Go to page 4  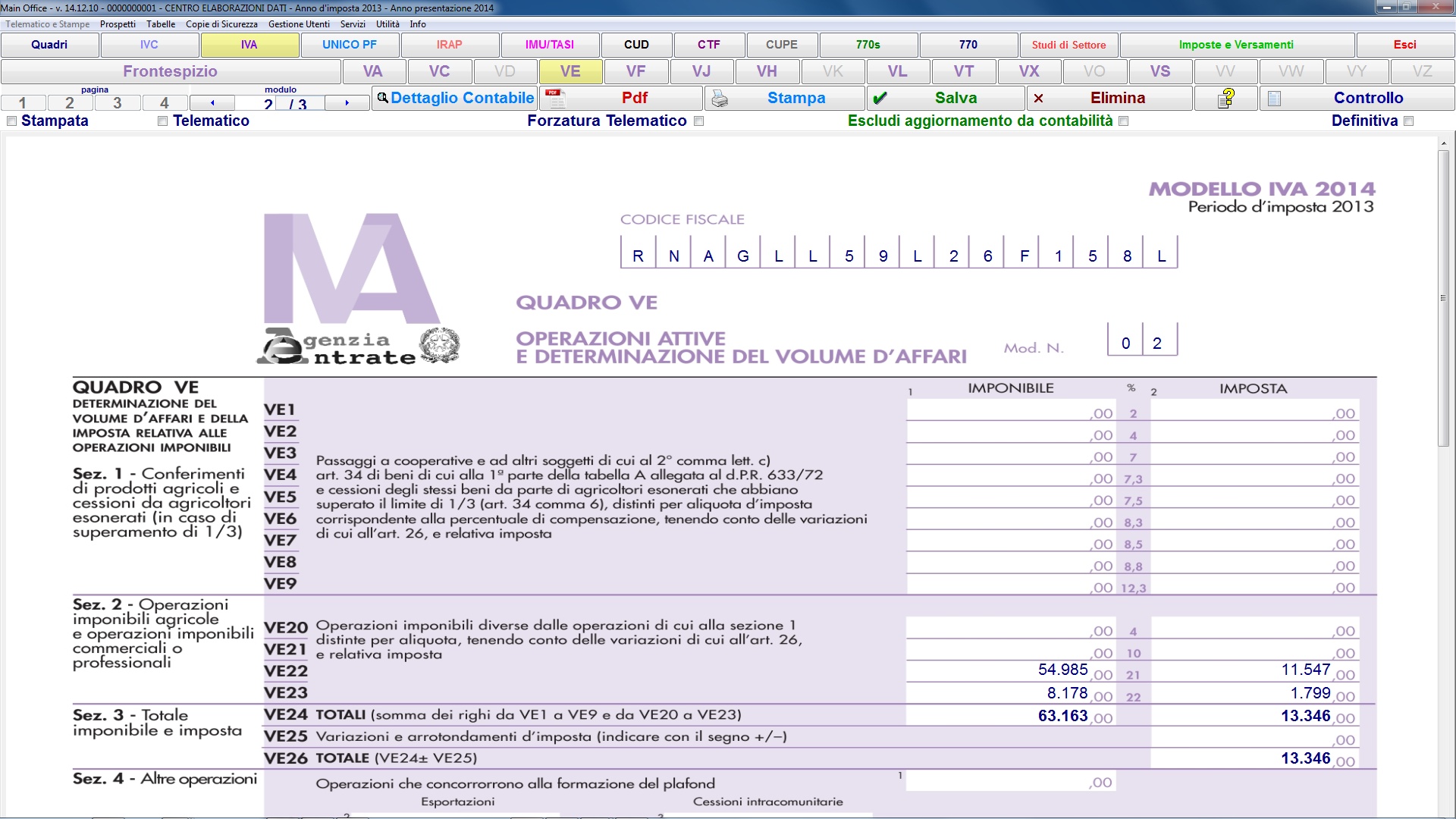click(x=165, y=102)
